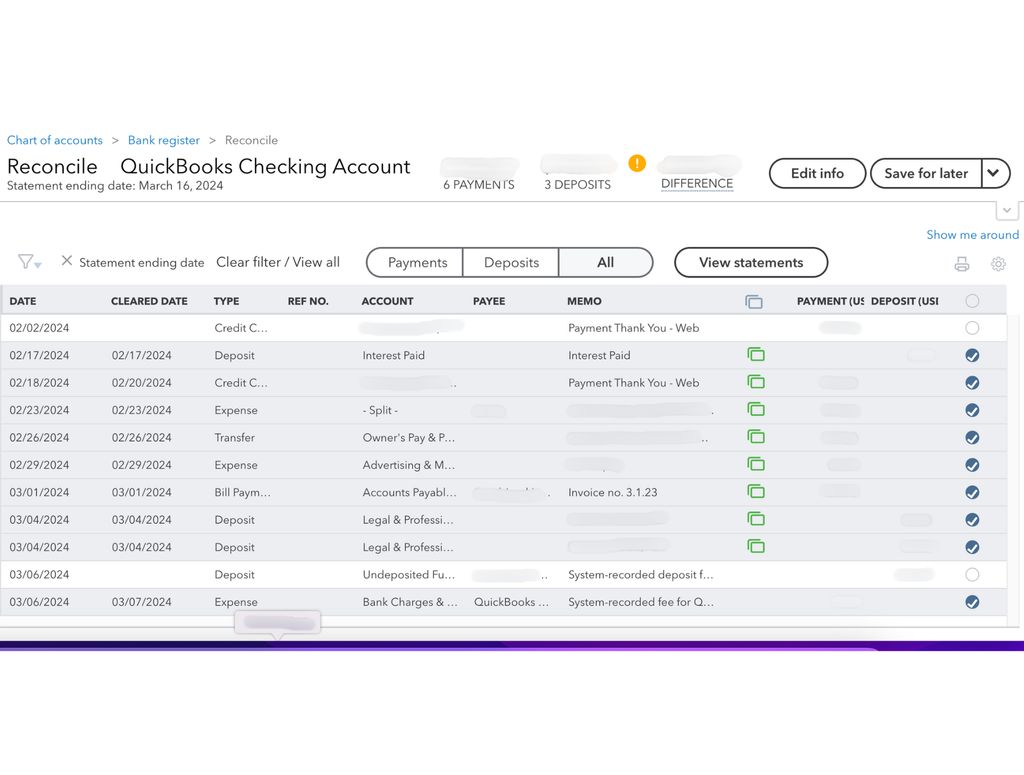Uncheck the 02/26/2024 Owner's Pay transfer
Screen dimensions: 1024x775
pyautogui.click(x=972, y=437)
